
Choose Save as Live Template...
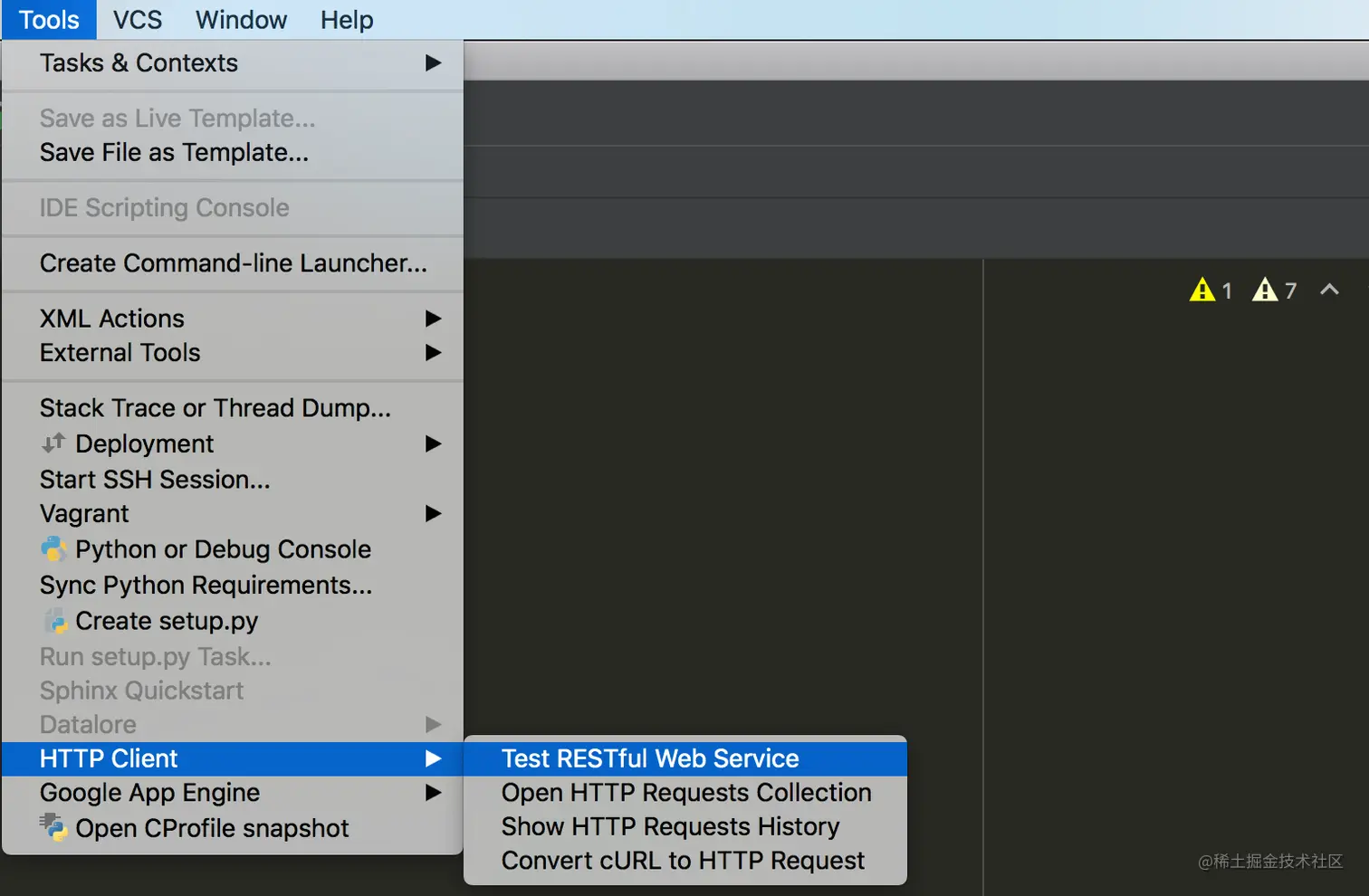[233, 119]
